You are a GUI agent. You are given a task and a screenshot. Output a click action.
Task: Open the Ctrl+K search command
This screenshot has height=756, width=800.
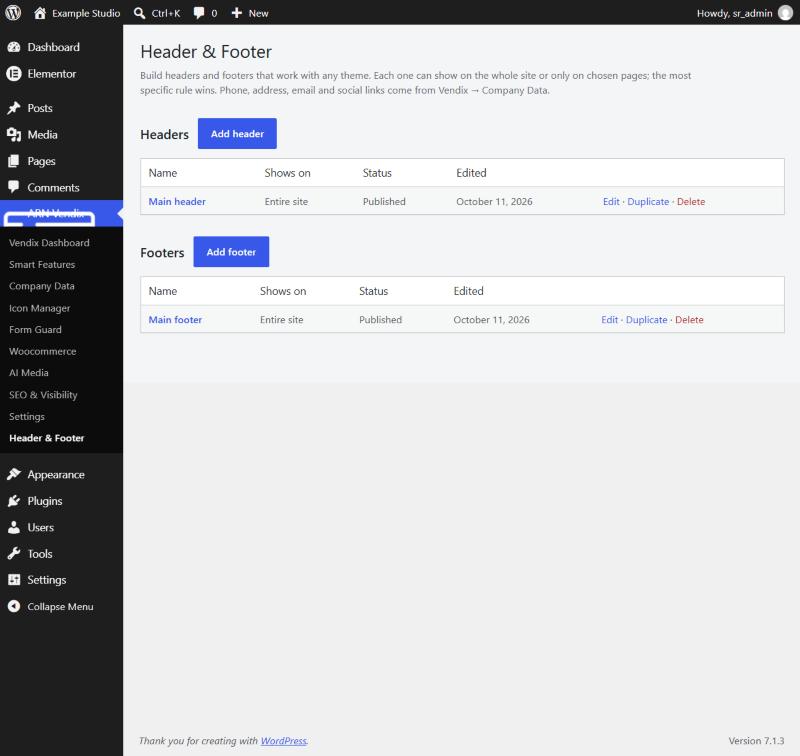(x=166, y=13)
